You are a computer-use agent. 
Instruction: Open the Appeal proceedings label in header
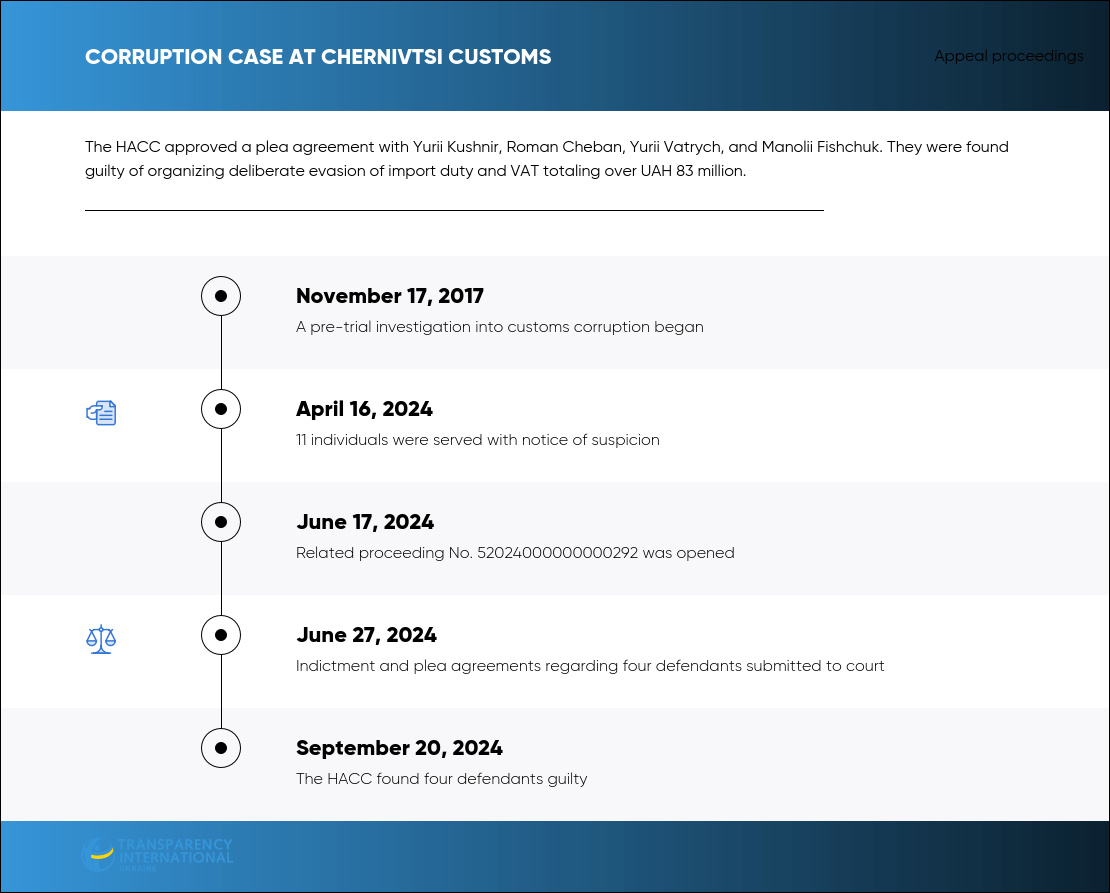pos(1009,56)
